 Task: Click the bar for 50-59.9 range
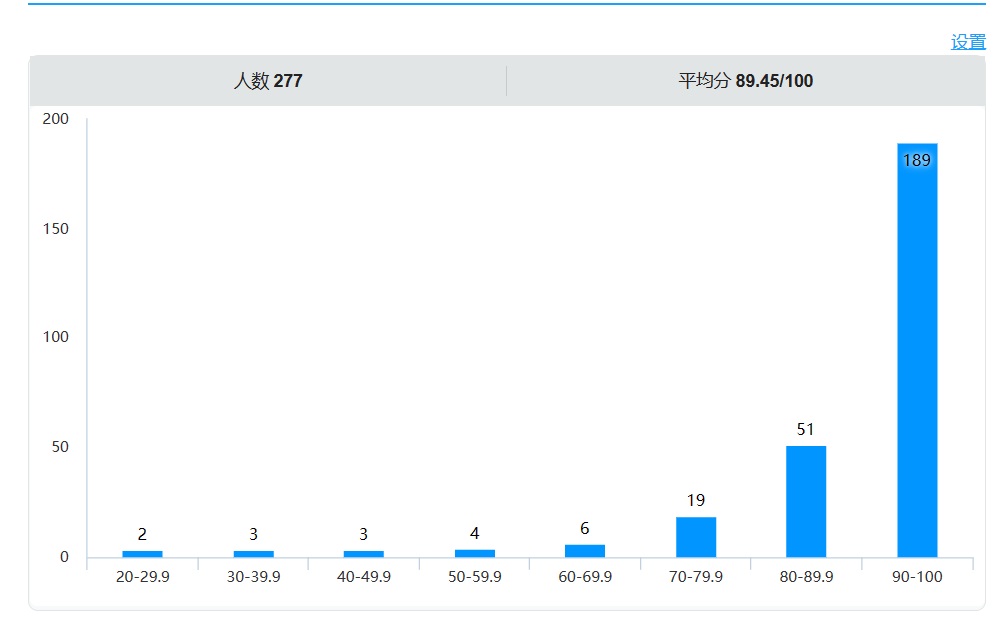[x=474, y=553]
